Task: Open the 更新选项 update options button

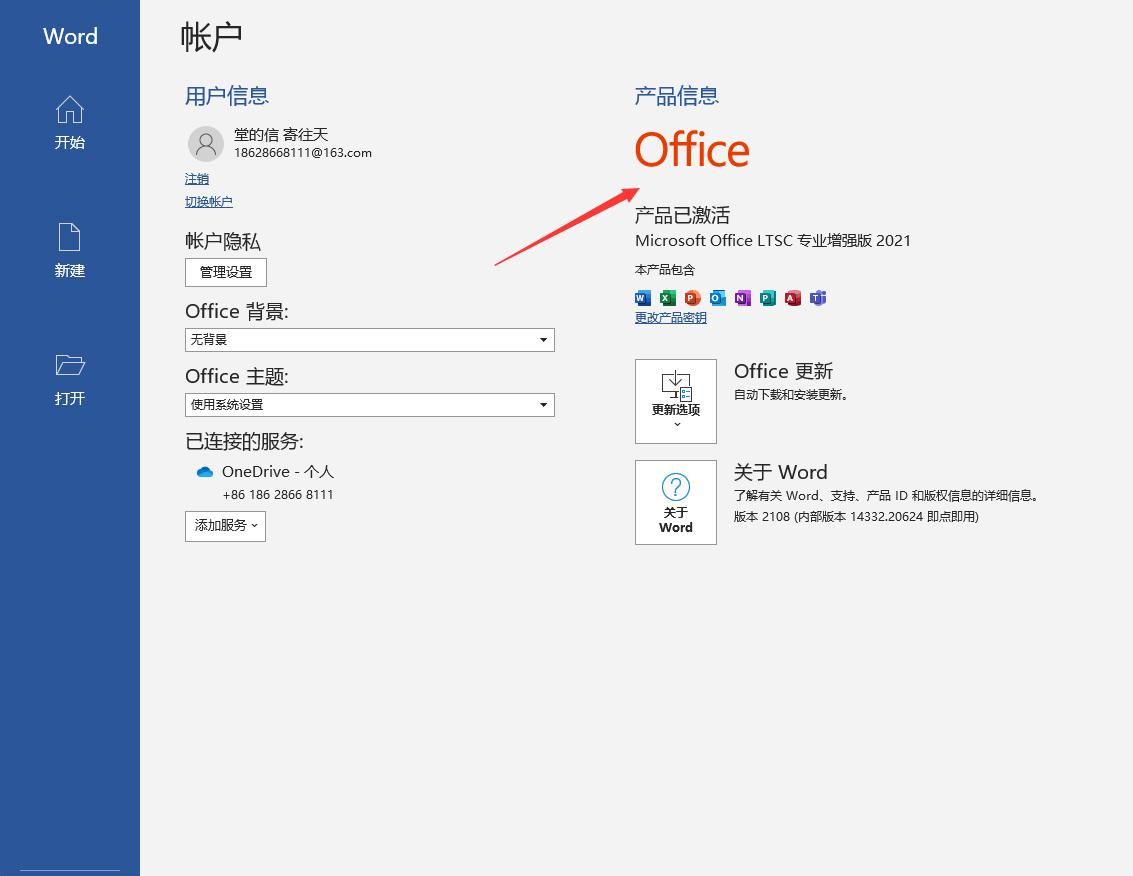Action: (x=676, y=401)
